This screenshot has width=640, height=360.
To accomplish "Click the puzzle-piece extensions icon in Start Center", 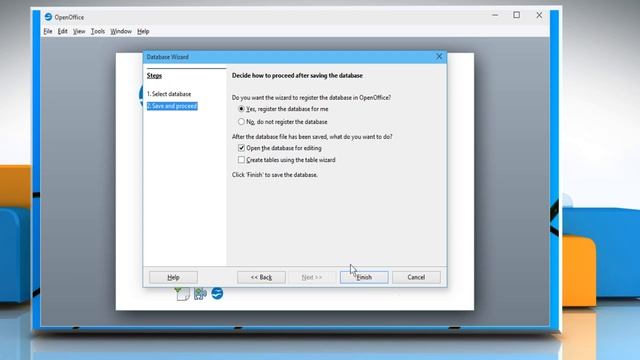I will pyautogui.click(x=200, y=293).
